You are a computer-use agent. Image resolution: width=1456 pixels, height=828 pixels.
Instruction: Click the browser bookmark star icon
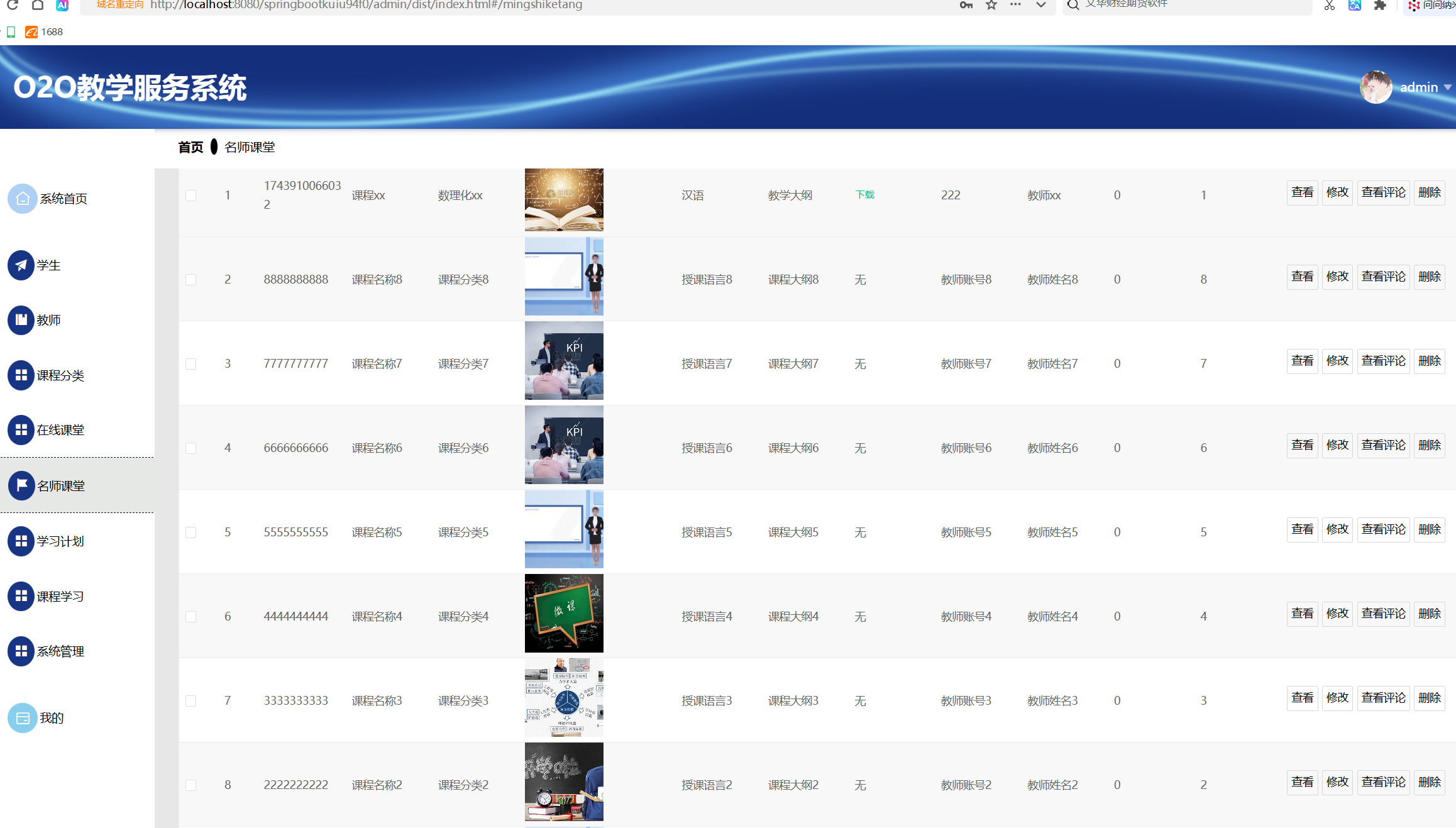(991, 5)
